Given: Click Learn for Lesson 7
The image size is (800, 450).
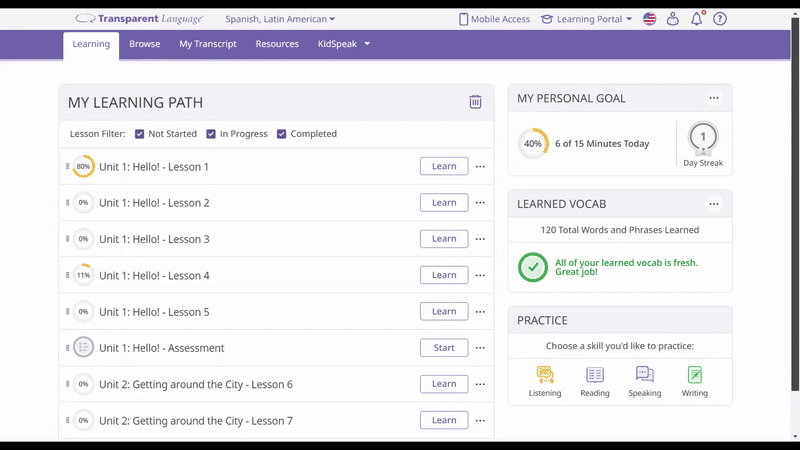Looking at the screenshot, I should click(444, 420).
